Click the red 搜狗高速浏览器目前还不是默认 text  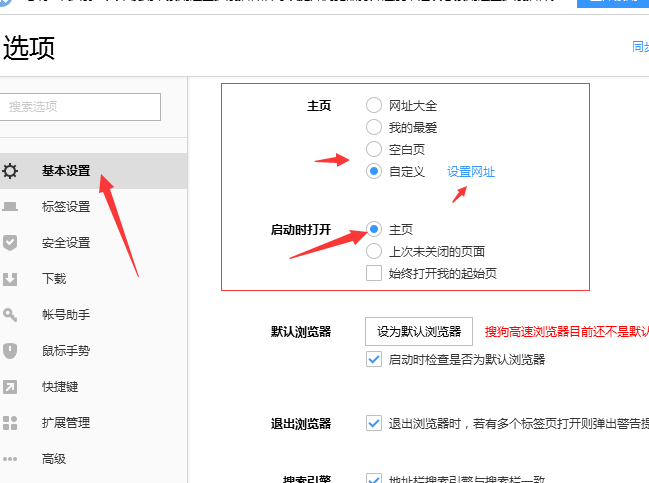tap(567, 332)
